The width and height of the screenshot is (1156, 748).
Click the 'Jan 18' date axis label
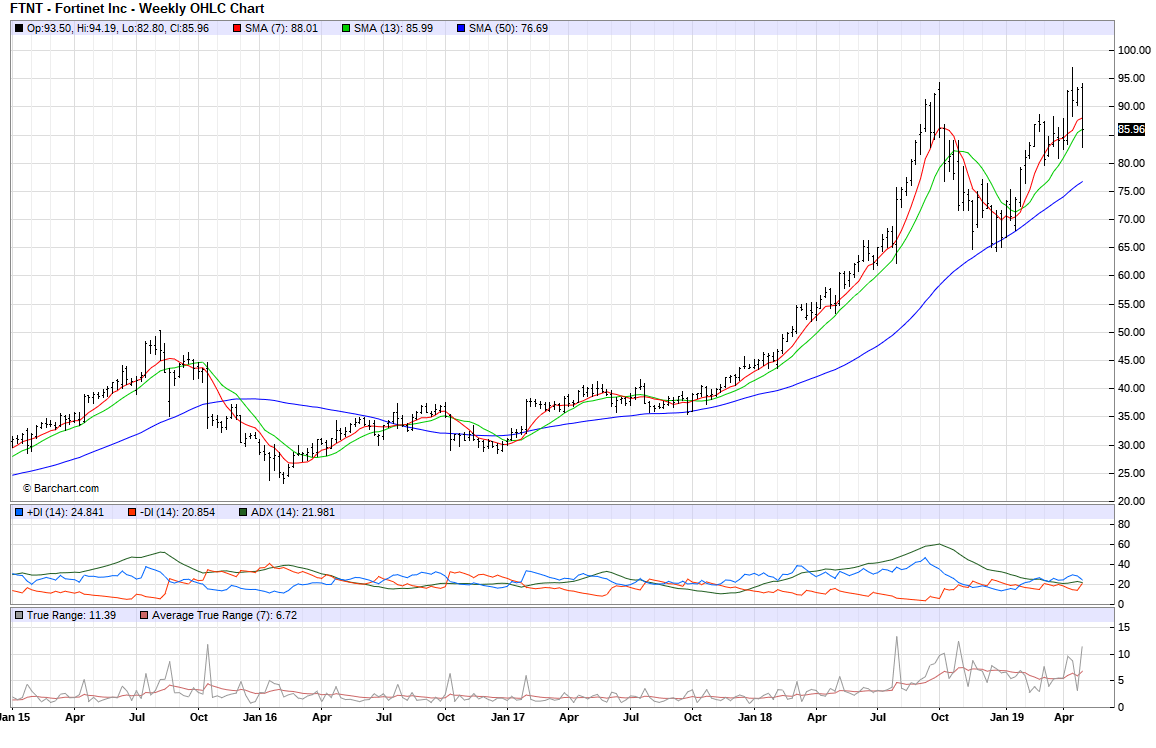point(755,717)
